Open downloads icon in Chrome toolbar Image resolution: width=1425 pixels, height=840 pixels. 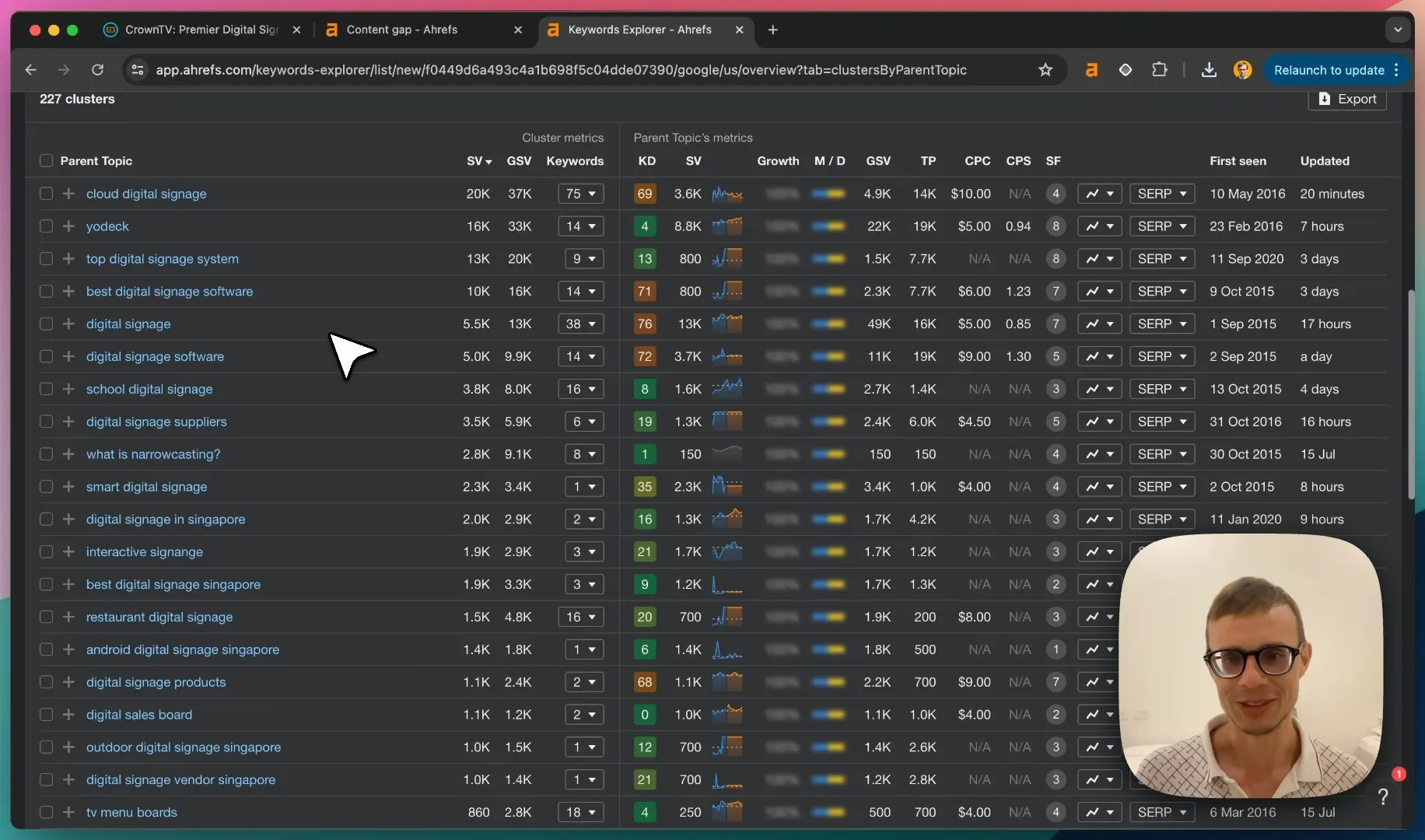[1209, 70]
